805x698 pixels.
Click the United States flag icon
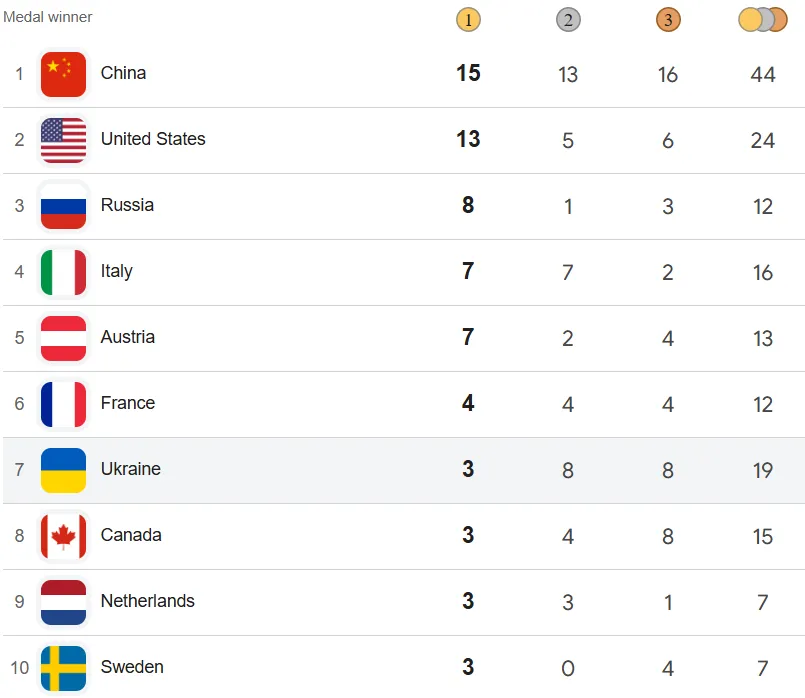pyautogui.click(x=63, y=140)
